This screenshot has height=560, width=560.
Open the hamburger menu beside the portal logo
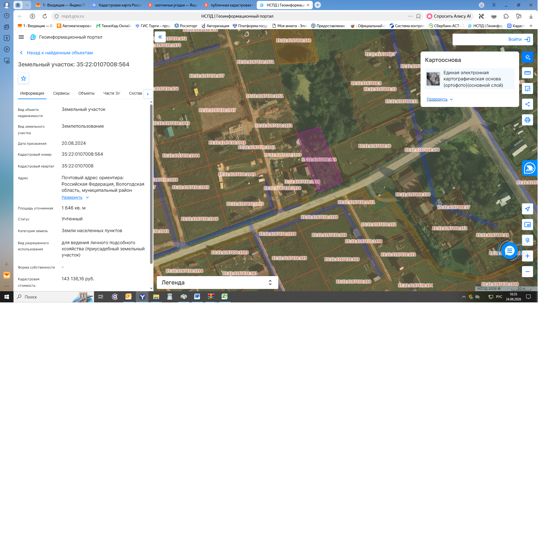[21, 37]
